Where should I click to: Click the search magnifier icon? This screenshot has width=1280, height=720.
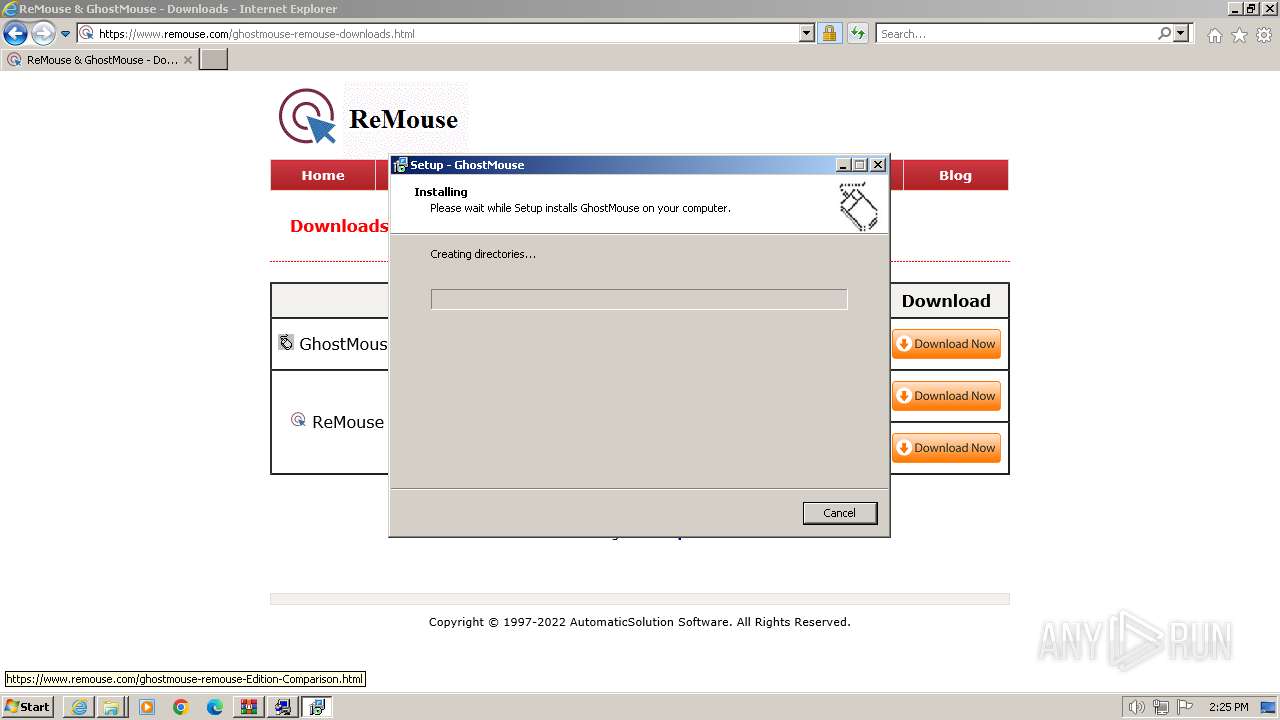(x=1164, y=33)
